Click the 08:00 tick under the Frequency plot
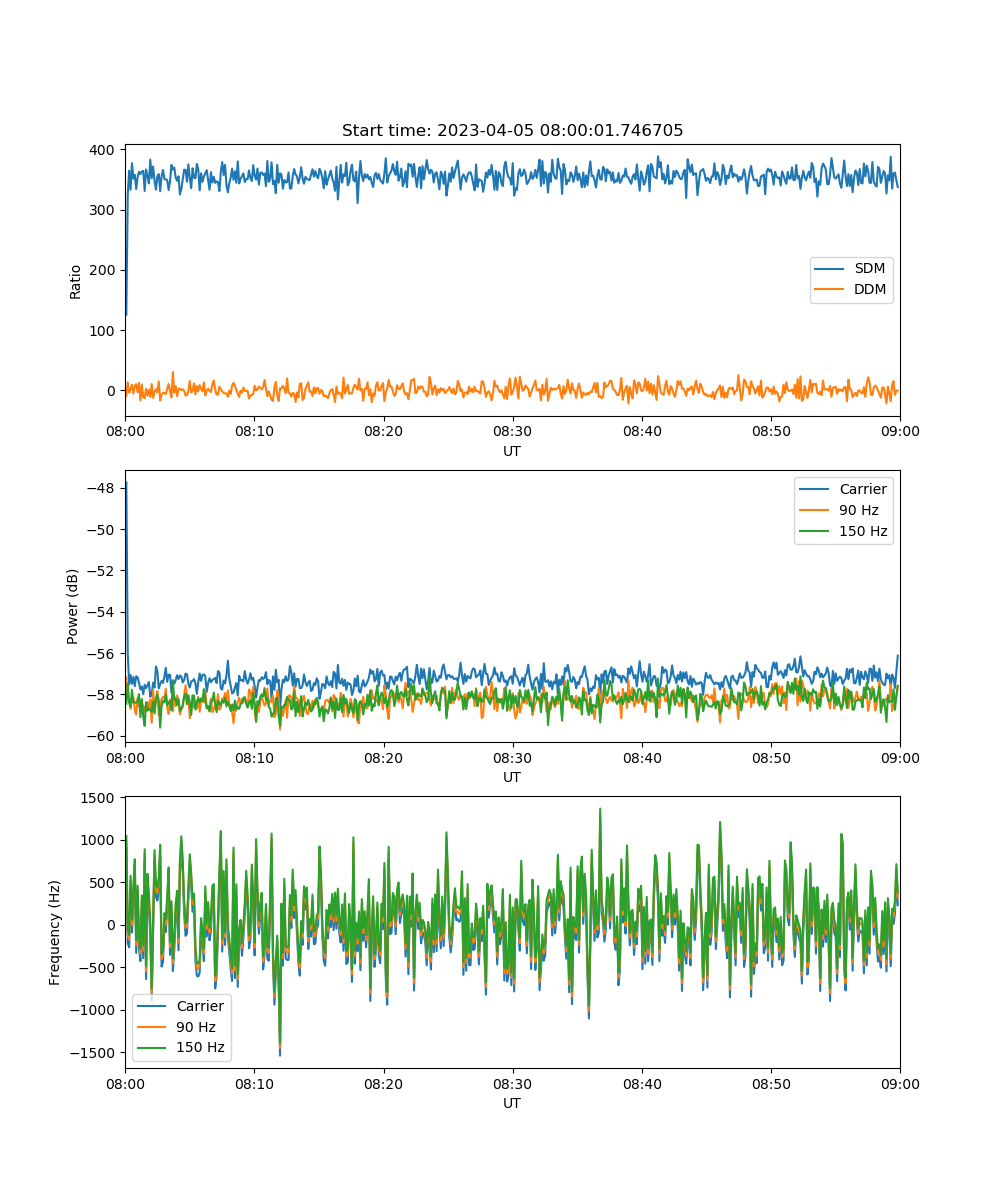This screenshot has height=1200, width=1000. [125, 1083]
